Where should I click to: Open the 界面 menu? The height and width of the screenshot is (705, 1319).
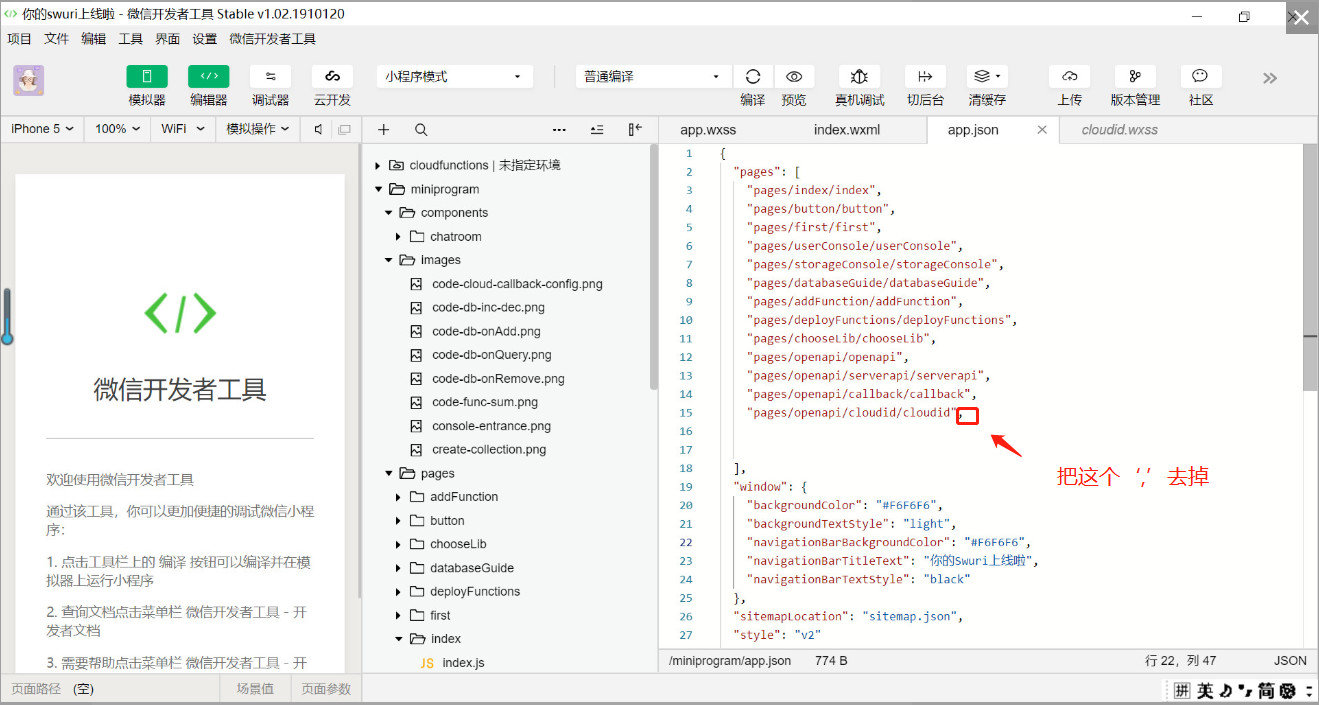[x=168, y=39]
